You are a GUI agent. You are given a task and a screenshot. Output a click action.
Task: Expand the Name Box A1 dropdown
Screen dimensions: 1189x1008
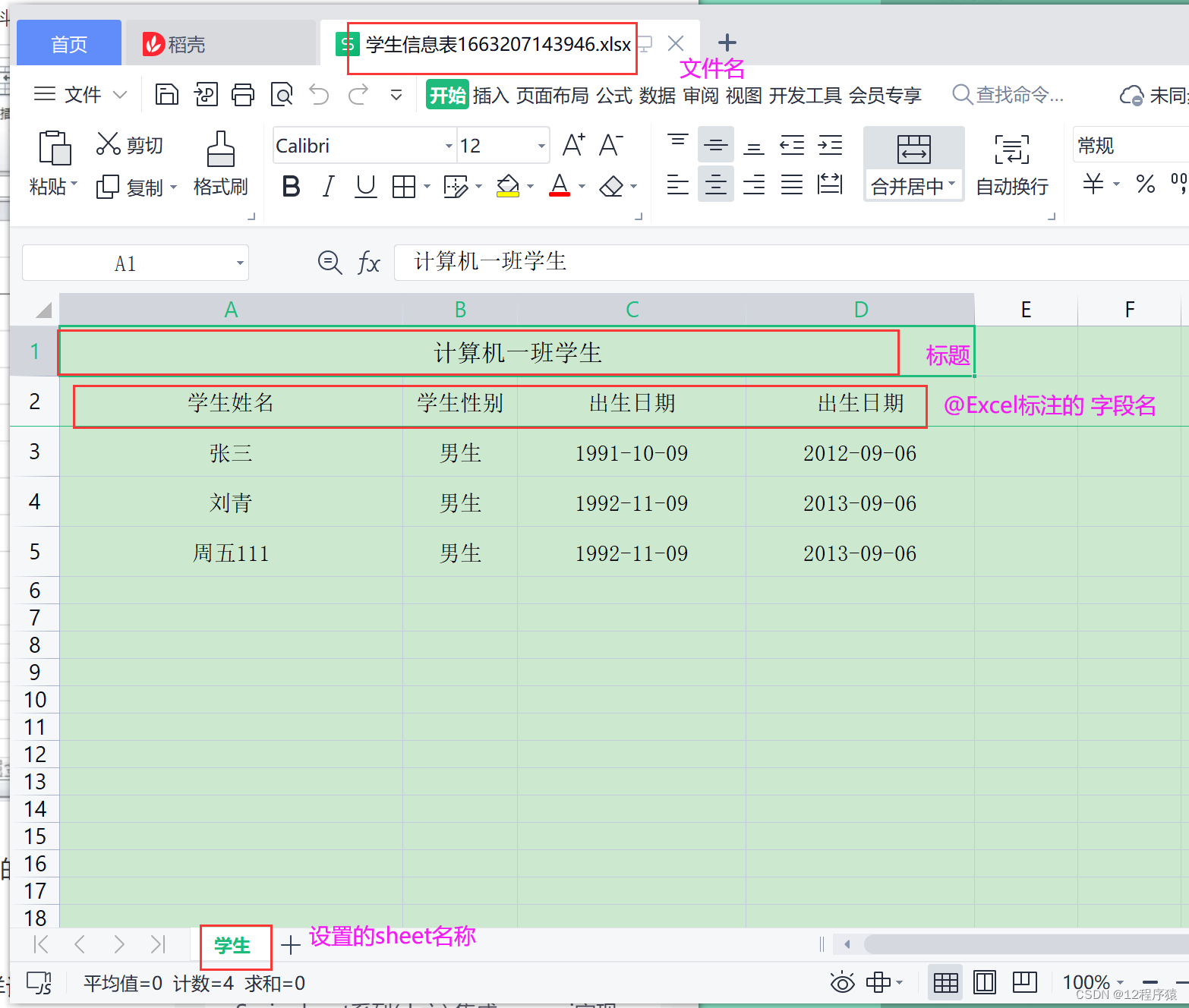coord(240,263)
